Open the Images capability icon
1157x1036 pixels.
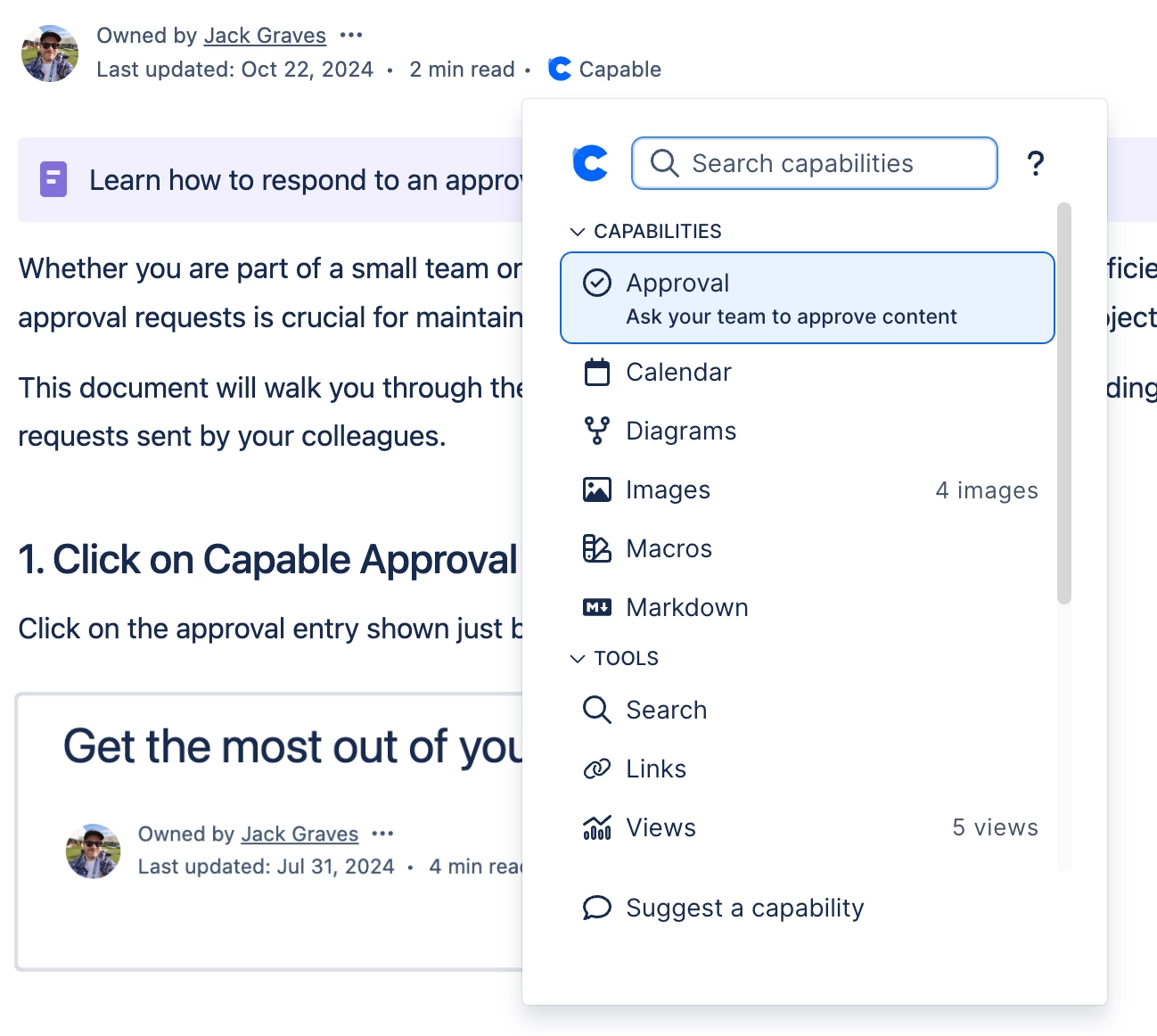click(x=596, y=489)
